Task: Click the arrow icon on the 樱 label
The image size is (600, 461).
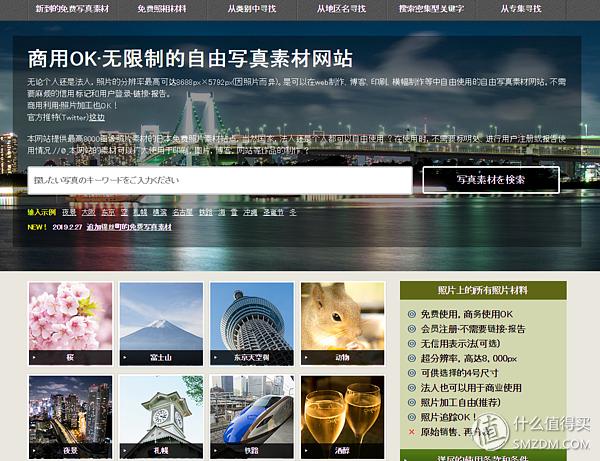Action: [x=34, y=358]
